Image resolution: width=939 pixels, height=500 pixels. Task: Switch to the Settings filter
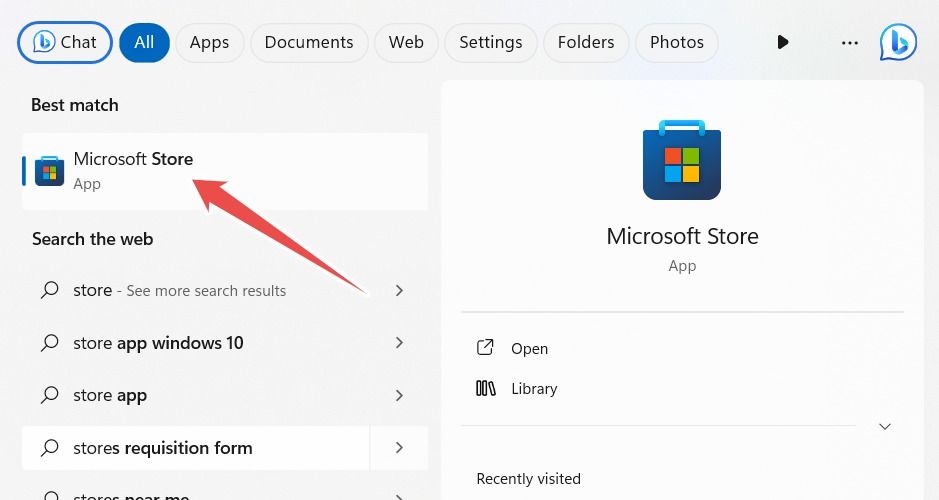click(x=490, y=43)
